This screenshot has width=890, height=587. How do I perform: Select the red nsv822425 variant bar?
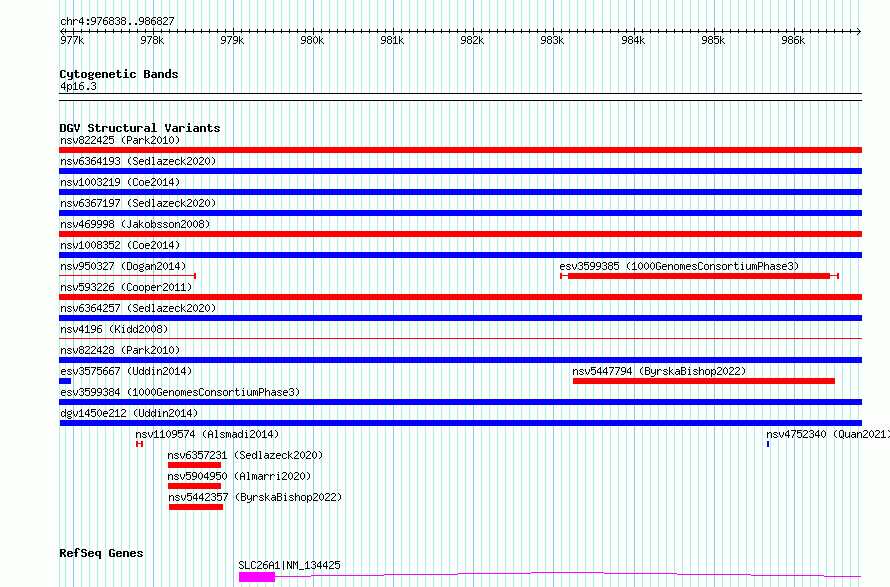[x=460, y=150]
